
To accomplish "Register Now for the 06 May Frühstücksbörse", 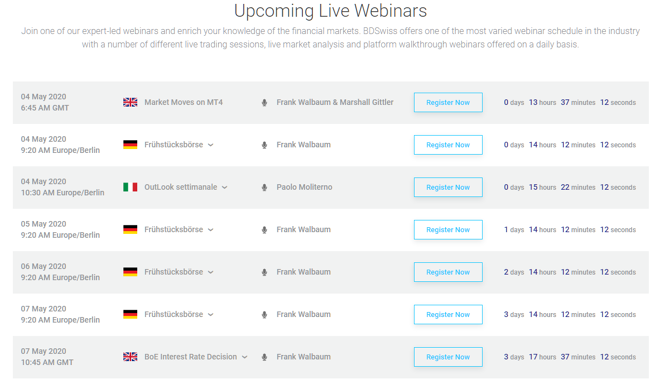I will click(448, 272).
